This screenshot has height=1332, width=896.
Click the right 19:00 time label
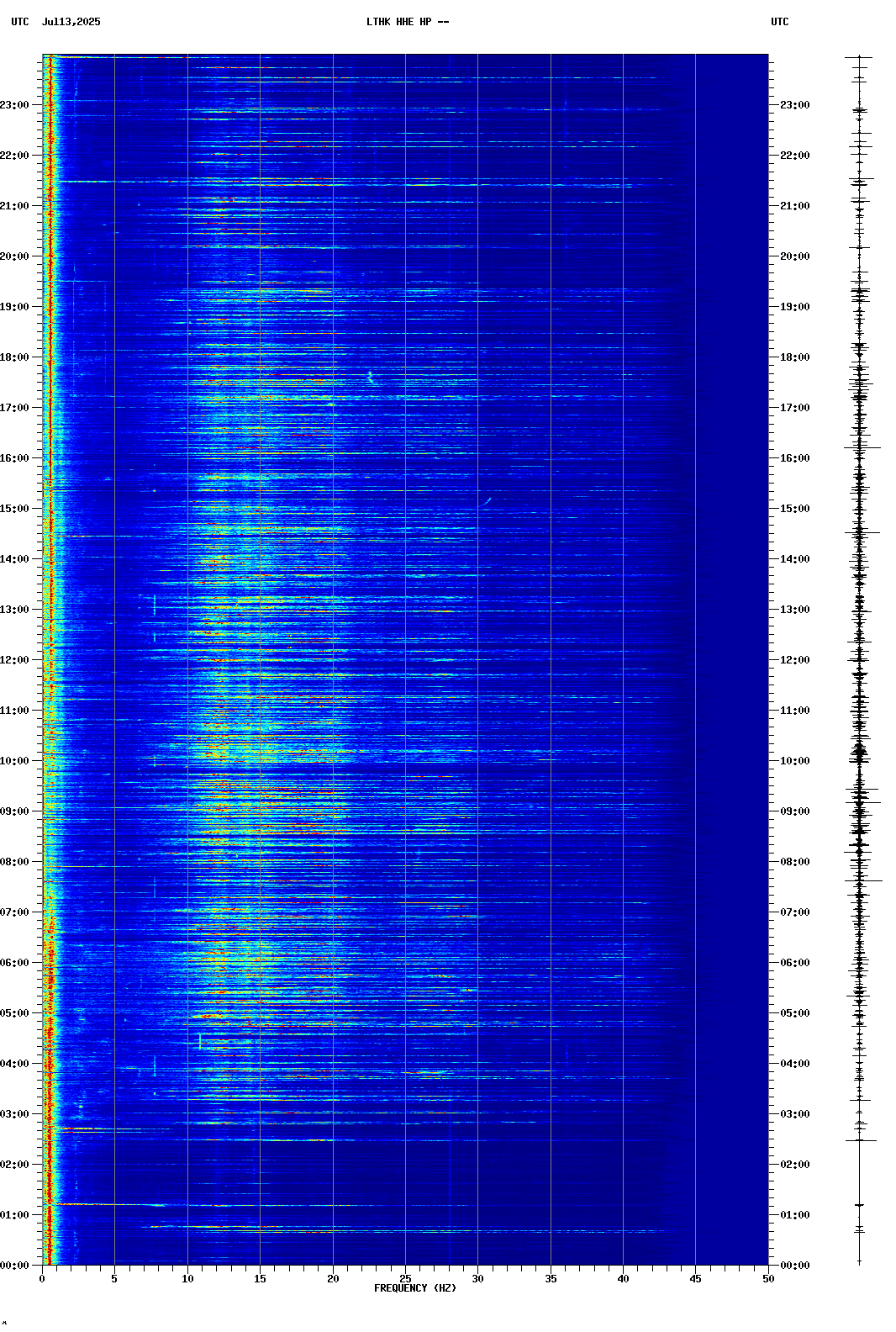(x=795, y=307)
